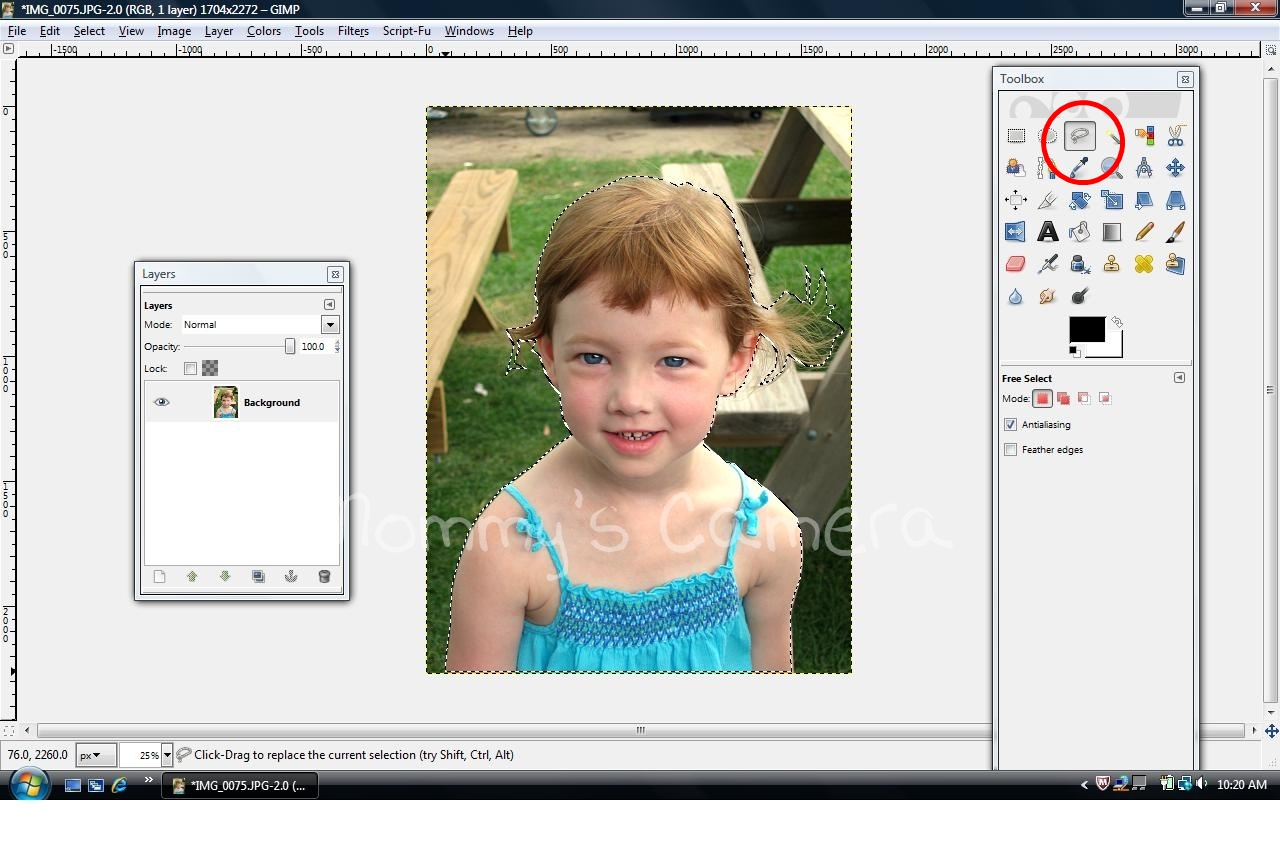1280x852 pixels.
Task: Select the Rotate tool
Action: (1080, 200)
